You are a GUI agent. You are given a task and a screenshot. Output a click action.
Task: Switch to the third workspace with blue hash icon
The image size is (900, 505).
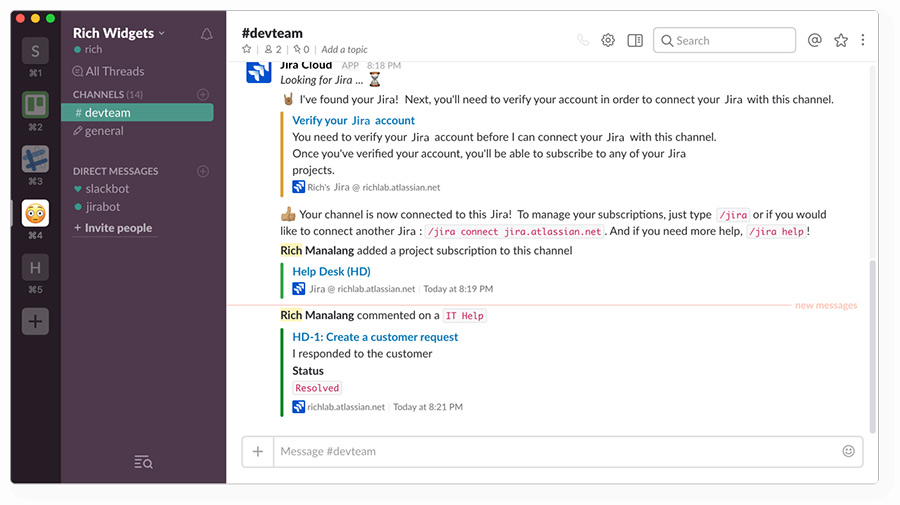pos(35,159)
